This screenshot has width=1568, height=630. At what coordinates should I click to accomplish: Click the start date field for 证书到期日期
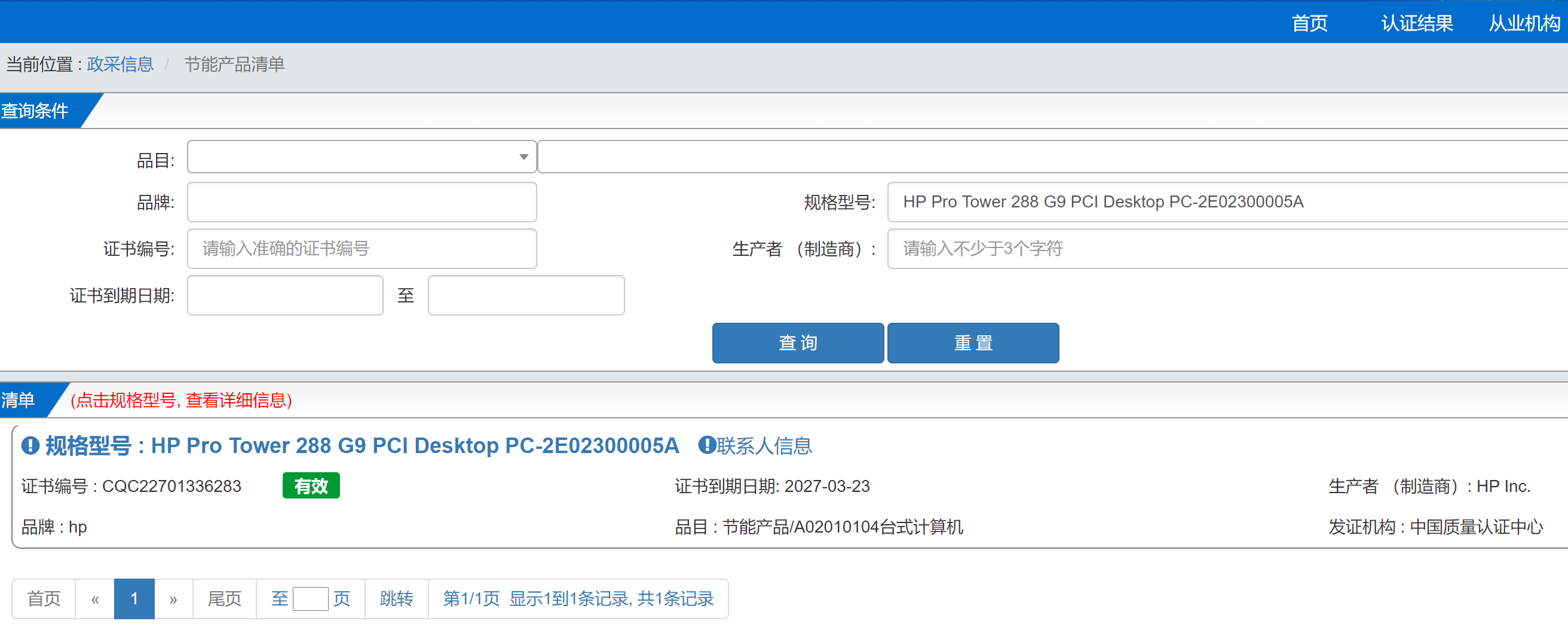(285, 296)
